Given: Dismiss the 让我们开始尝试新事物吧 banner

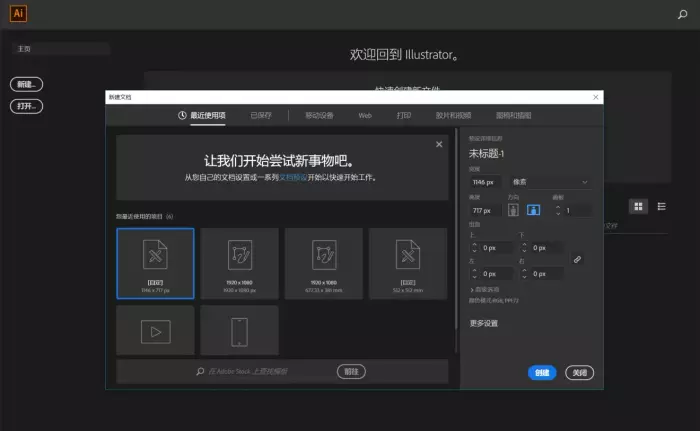Looking at the screenshot, I should coord(439,144).
